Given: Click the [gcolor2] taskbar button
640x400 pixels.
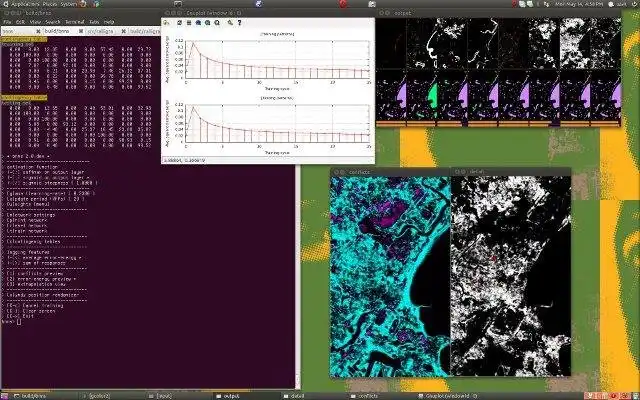Looking at the screenshot, I should pyautogui.click(x=100, y=394).
